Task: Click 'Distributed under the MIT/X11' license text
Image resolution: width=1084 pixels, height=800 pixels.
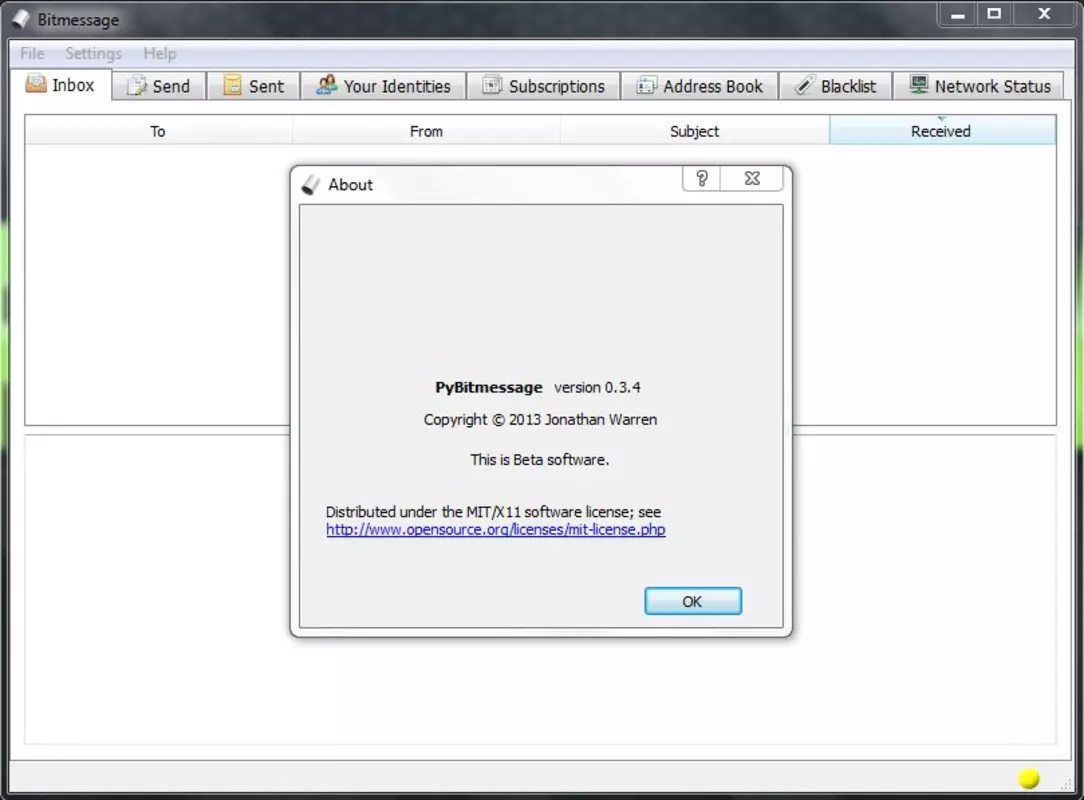Action: tap(493, 512)
